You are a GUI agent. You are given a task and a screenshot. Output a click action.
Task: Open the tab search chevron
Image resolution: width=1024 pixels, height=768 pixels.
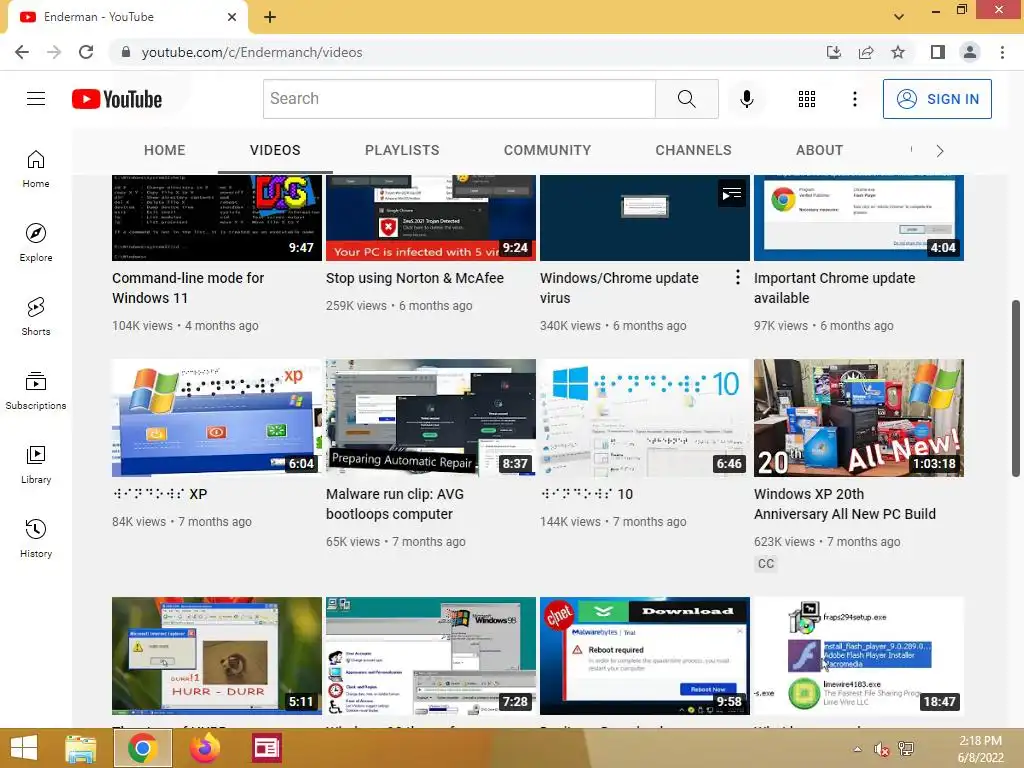[899, 17]
